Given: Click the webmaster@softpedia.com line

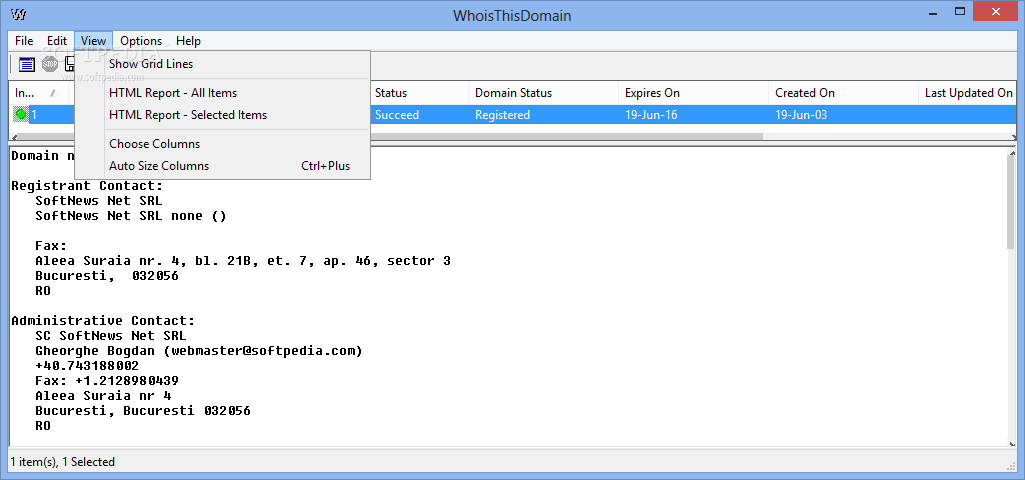Looking at the screenshot, I should tap(199, 351).
